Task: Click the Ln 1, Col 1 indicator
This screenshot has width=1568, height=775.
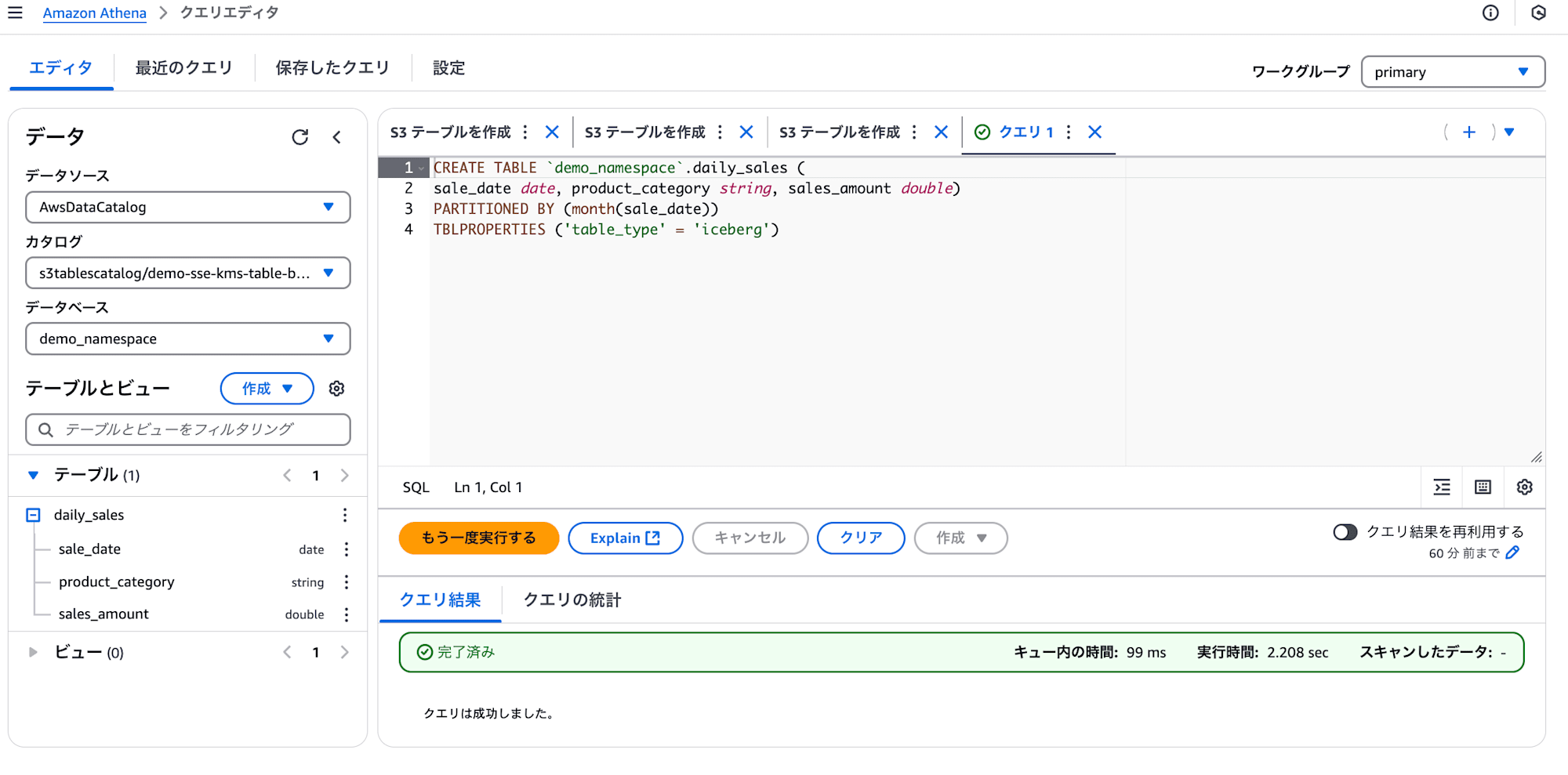Action: pyautogui.click(x=488, y=487)
